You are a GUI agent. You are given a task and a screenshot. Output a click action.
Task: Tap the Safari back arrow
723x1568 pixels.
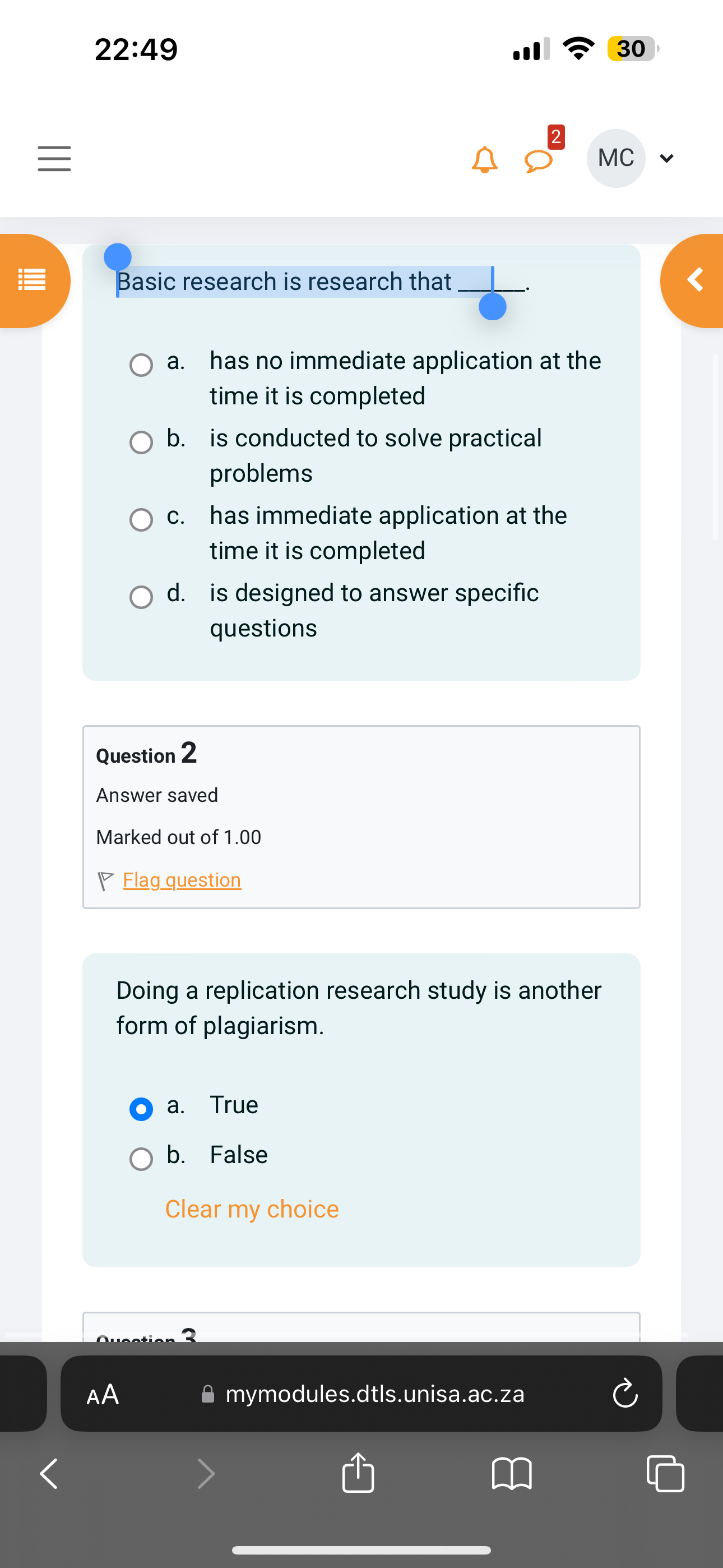(x=48, y=1474)
